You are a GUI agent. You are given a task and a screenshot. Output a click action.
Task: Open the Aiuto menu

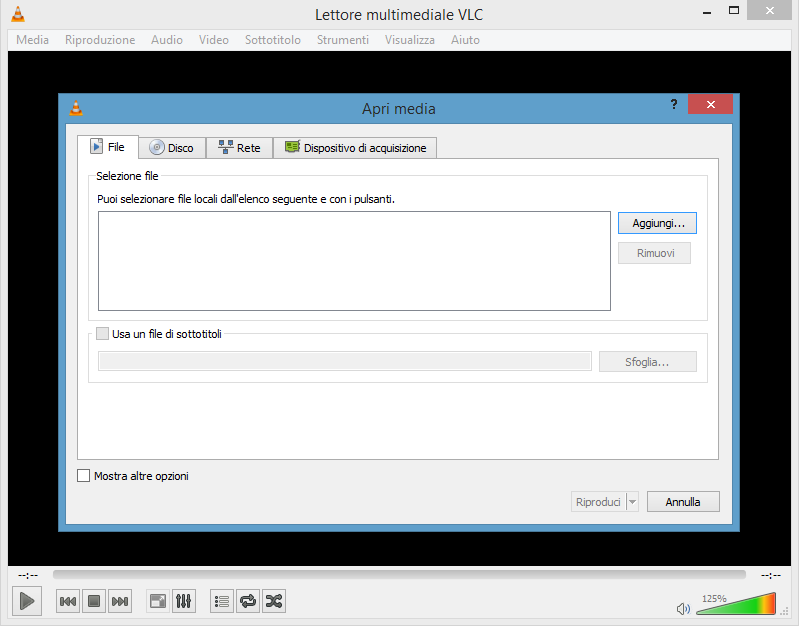click(x=465, y=40)
